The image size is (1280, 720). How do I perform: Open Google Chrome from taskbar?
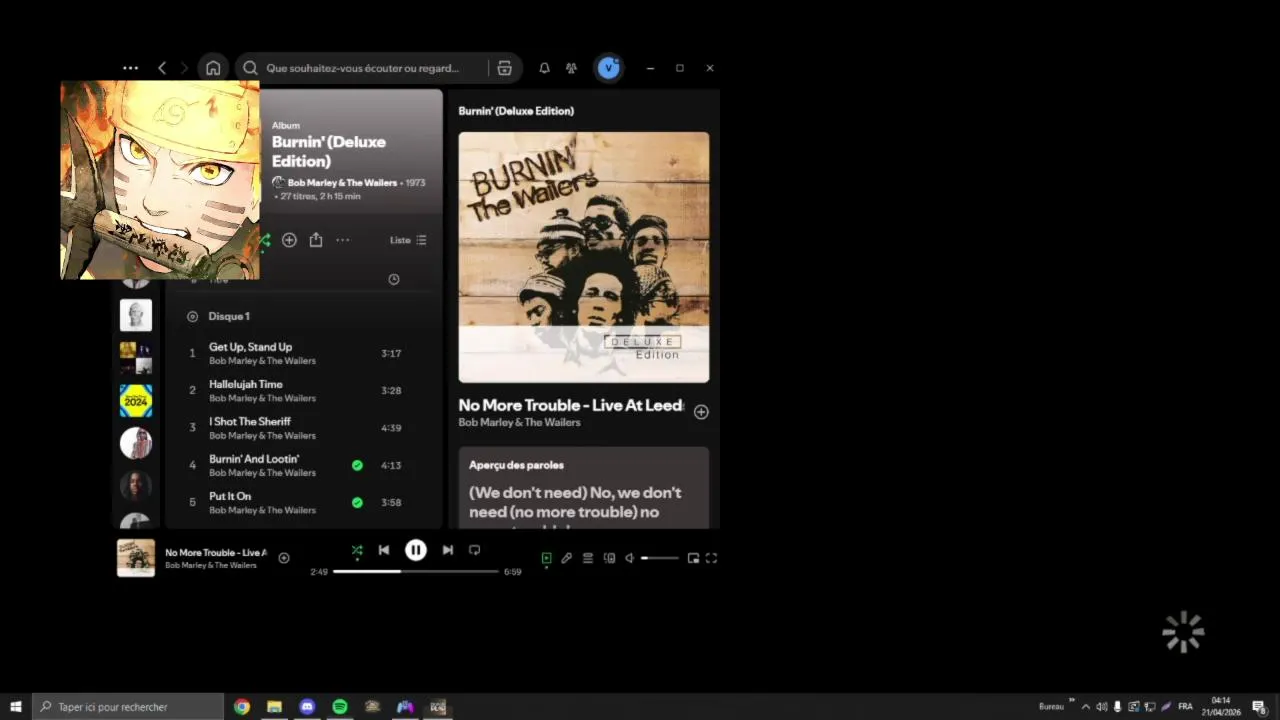(x=242, y=706)
